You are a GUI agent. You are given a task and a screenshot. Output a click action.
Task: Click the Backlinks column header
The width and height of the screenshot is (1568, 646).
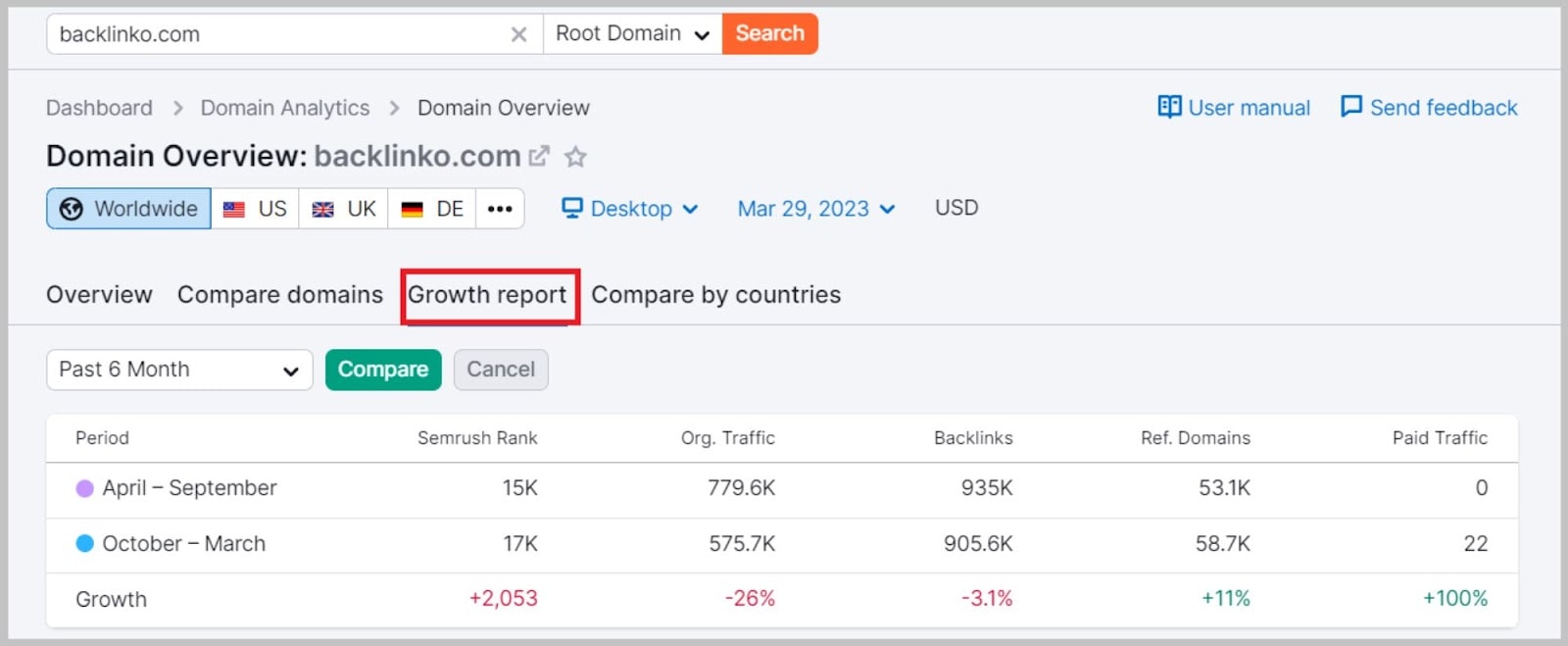point(973,438)
